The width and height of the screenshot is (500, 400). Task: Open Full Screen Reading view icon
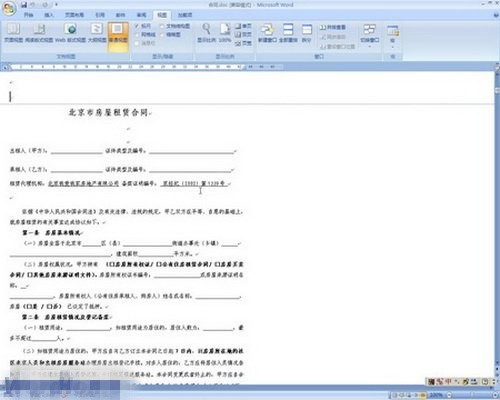click(39, 33)
